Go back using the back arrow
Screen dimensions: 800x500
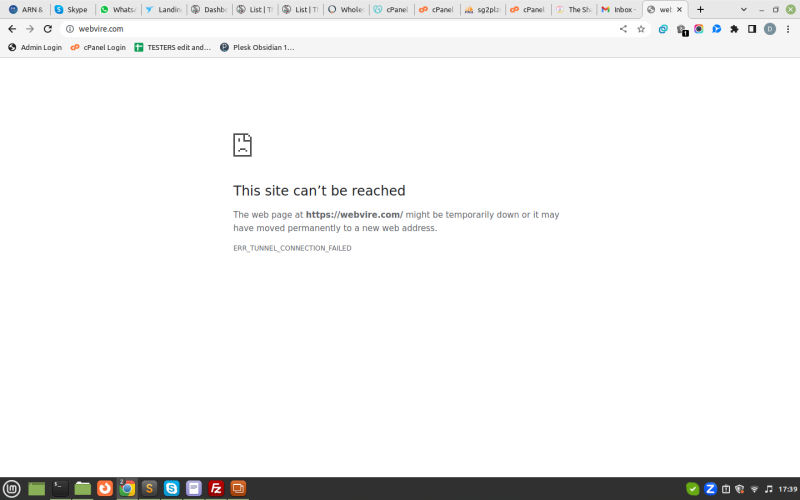point(12,29)
